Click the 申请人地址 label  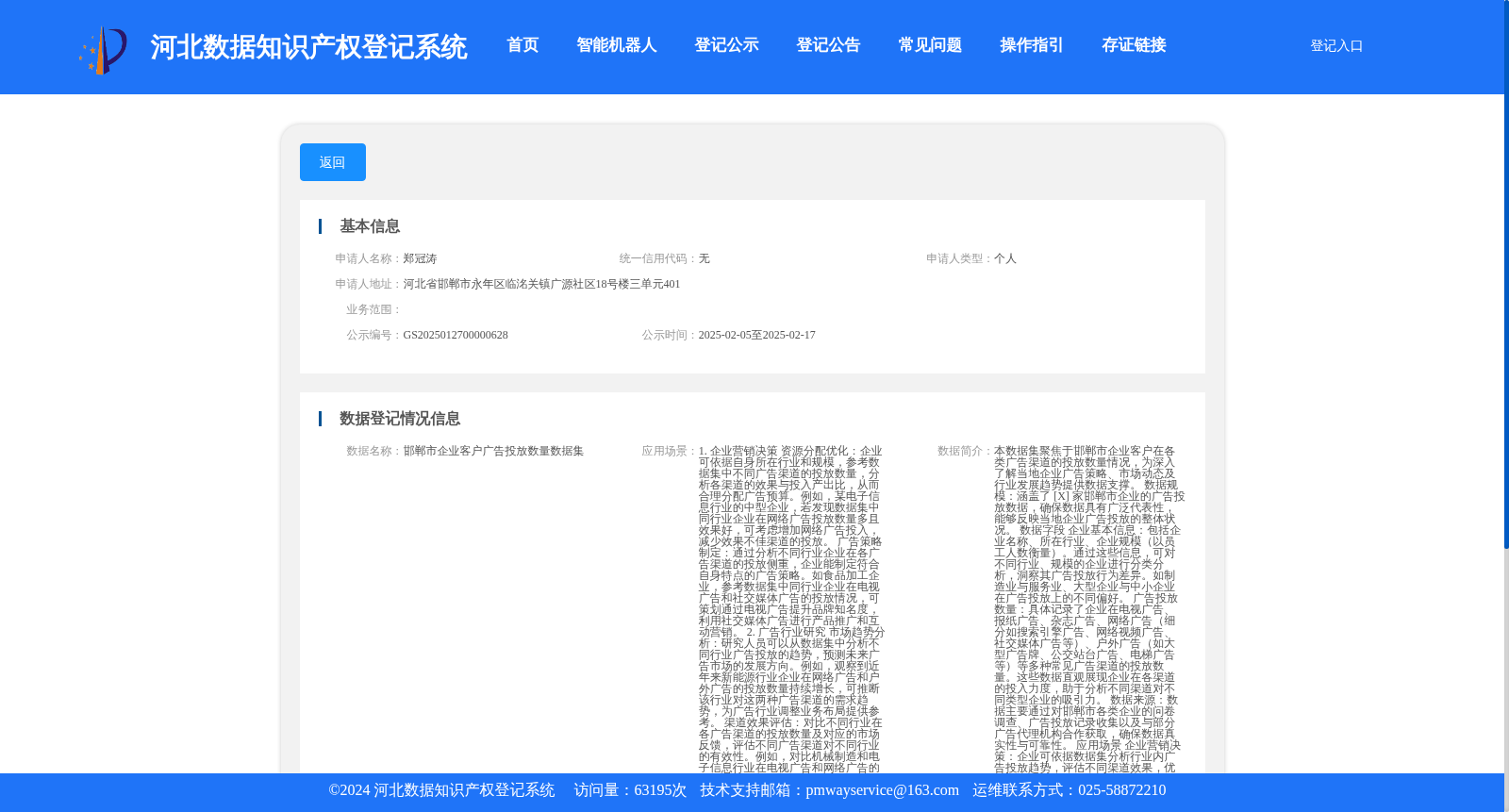368,284
